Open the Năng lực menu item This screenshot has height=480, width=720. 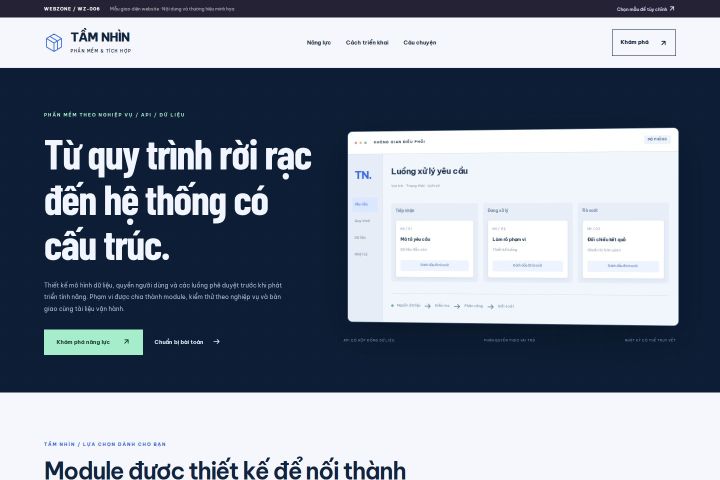point(319,43)
